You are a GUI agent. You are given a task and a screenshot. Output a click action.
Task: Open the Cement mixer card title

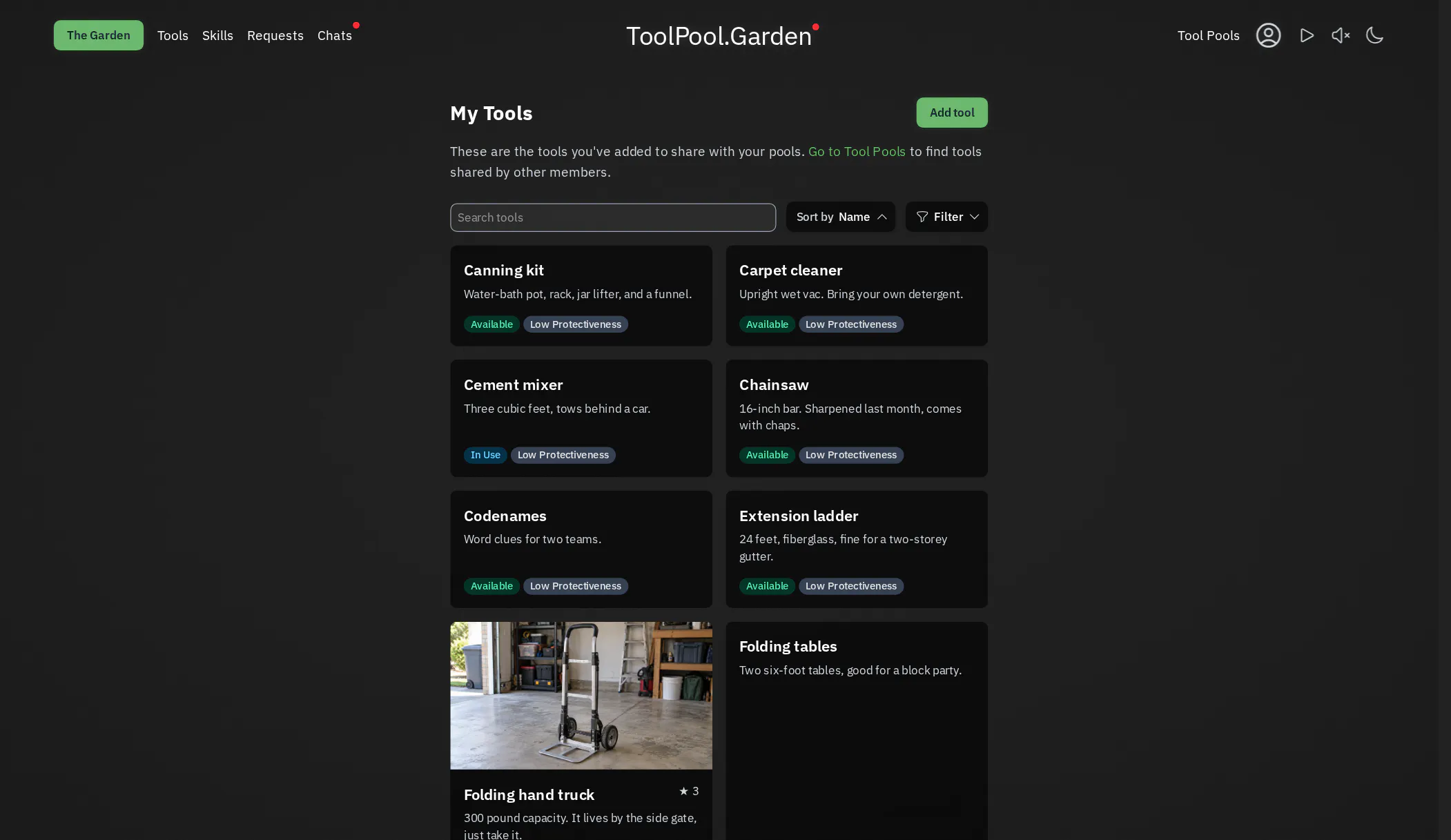[x=514, y=385]
